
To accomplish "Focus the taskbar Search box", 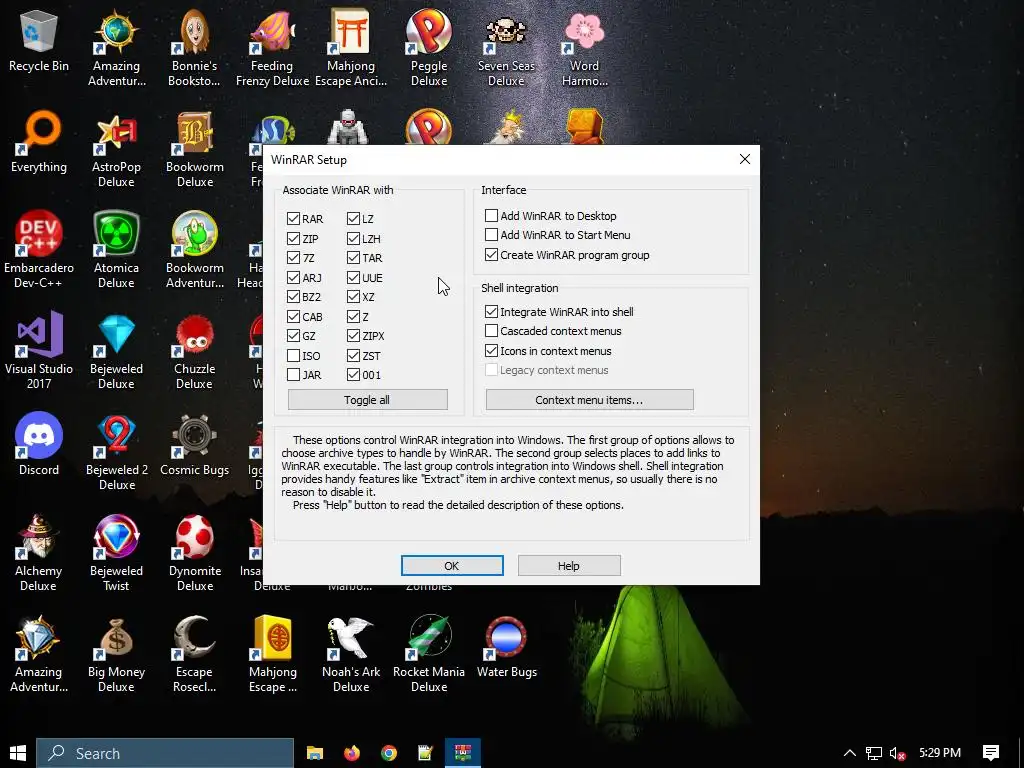I will pos(165,753).
